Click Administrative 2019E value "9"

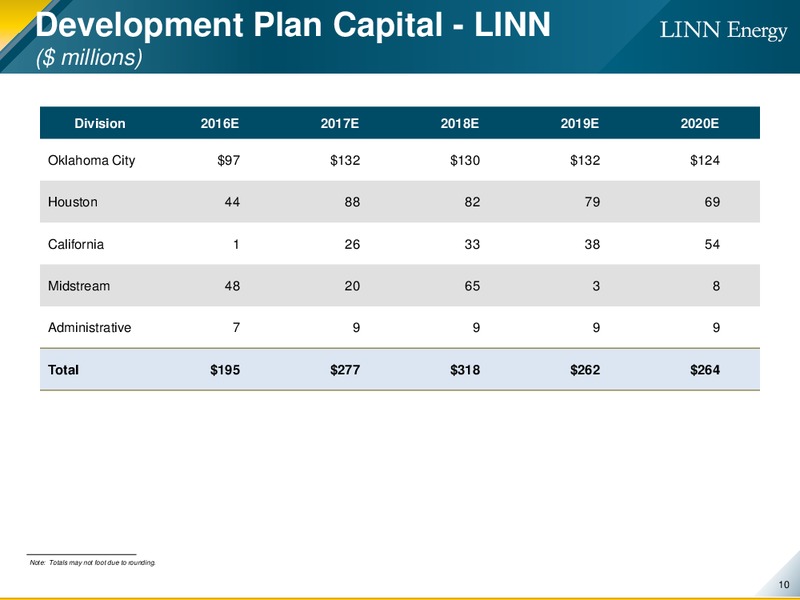tap(596, 328)
